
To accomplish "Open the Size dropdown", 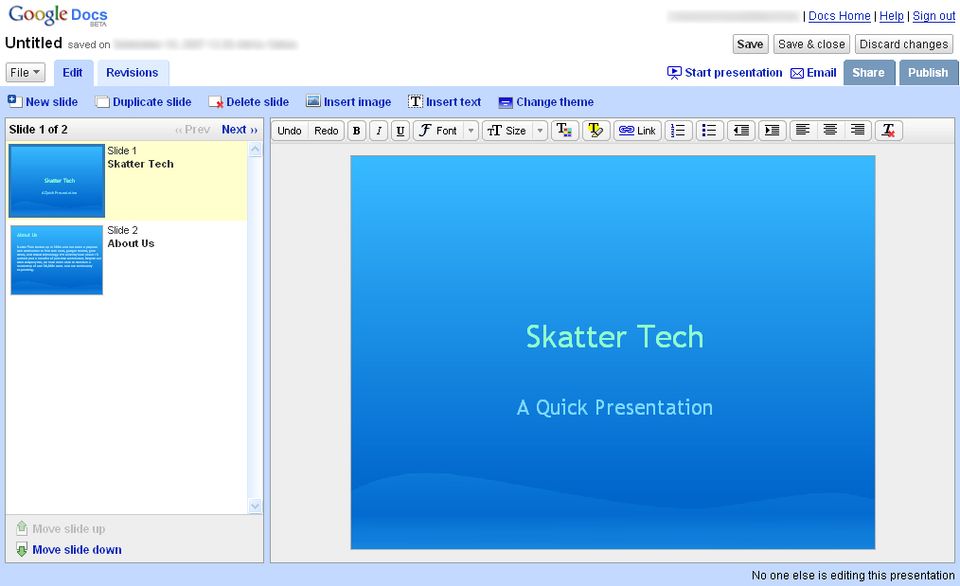I will (540, 130).
